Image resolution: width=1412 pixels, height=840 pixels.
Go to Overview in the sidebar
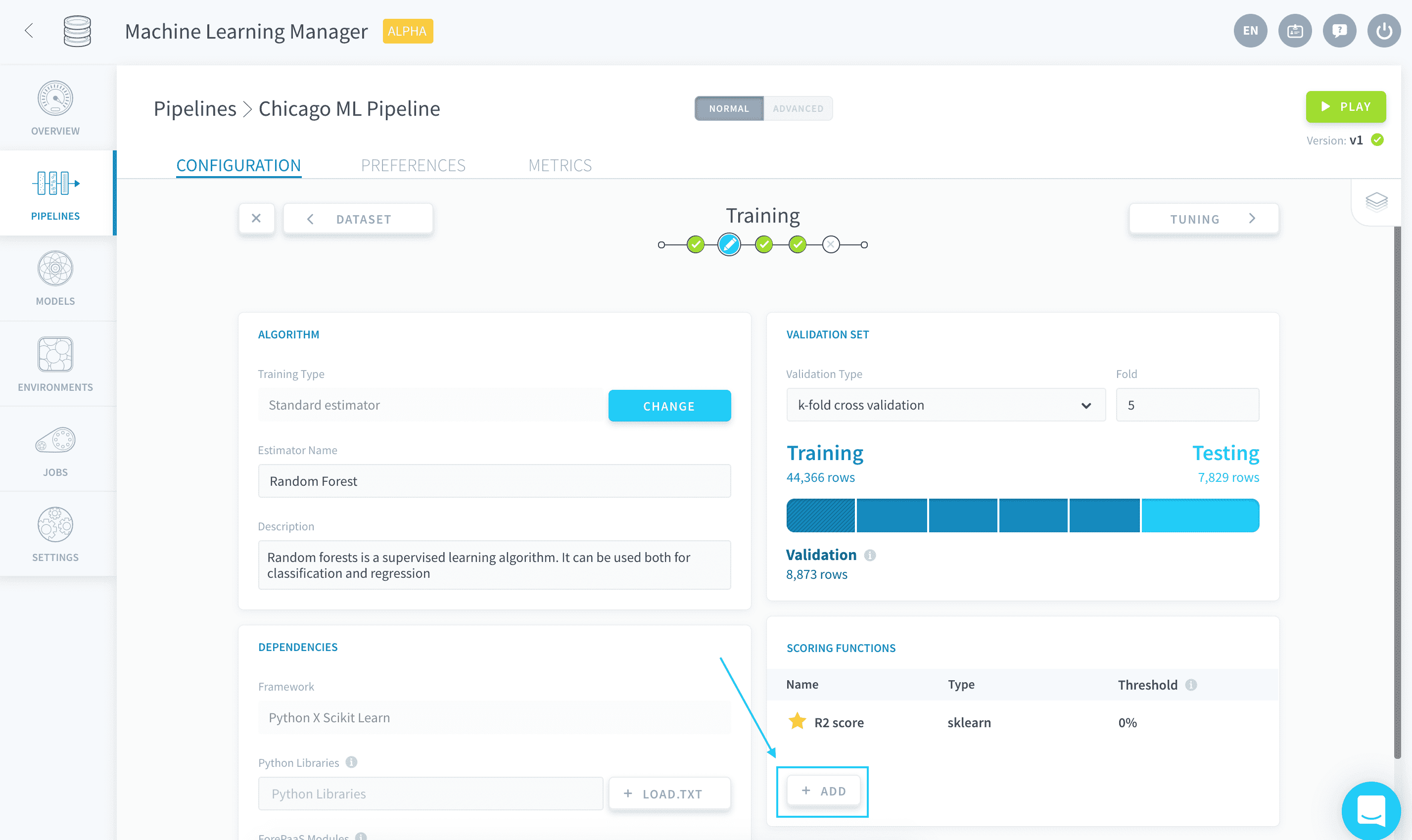(55, 108)
